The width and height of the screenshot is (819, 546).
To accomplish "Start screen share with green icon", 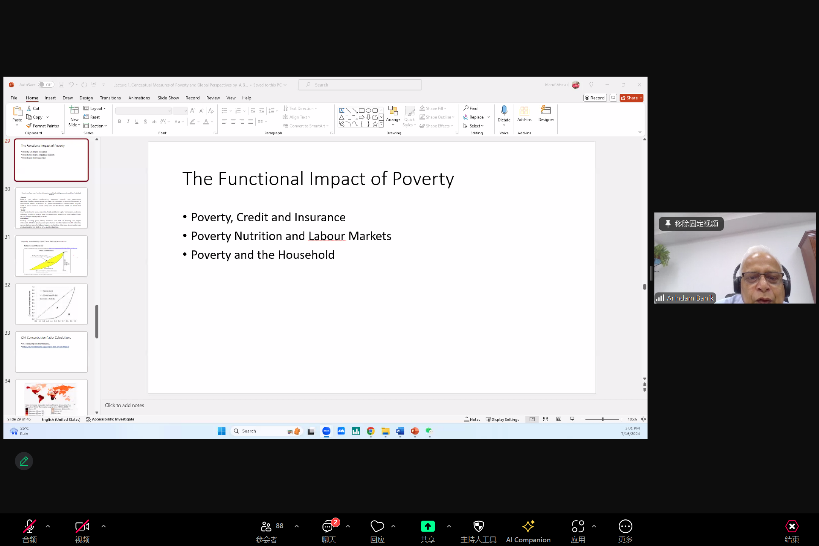I will (x=428, y=526).
